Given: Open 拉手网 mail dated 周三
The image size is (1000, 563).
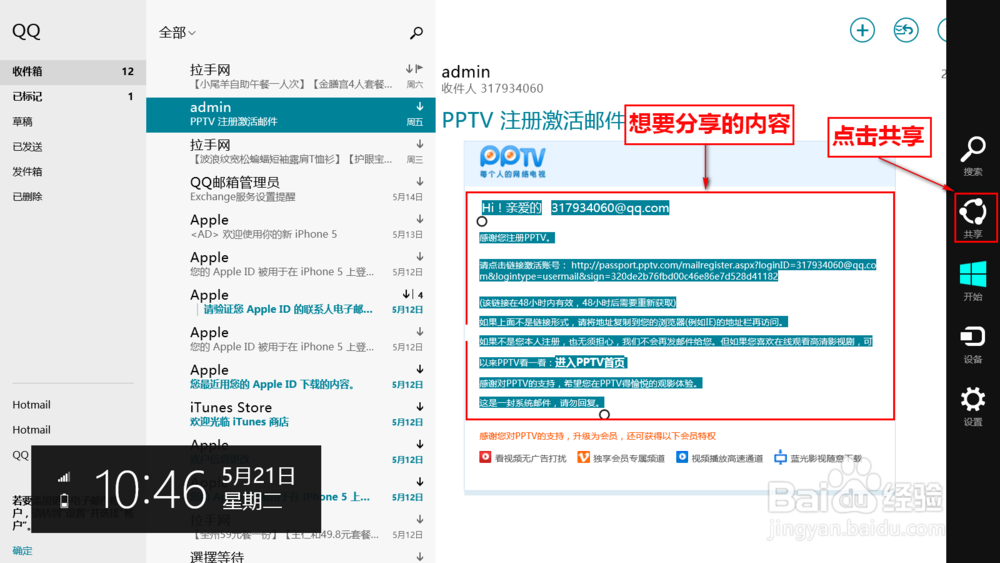Looking at the screenshot, I should [291, 152].
